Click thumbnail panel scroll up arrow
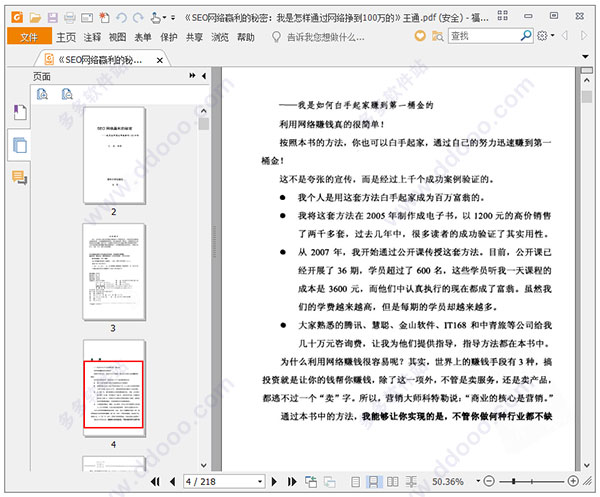This screenshot has width=600, height=497. (x=204, y=111)
